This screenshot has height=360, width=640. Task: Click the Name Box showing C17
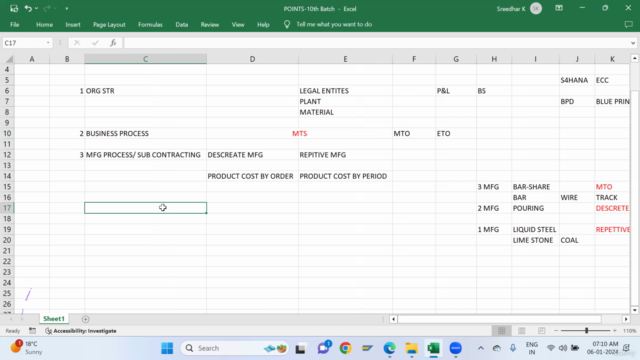click(x=23, y=43)
